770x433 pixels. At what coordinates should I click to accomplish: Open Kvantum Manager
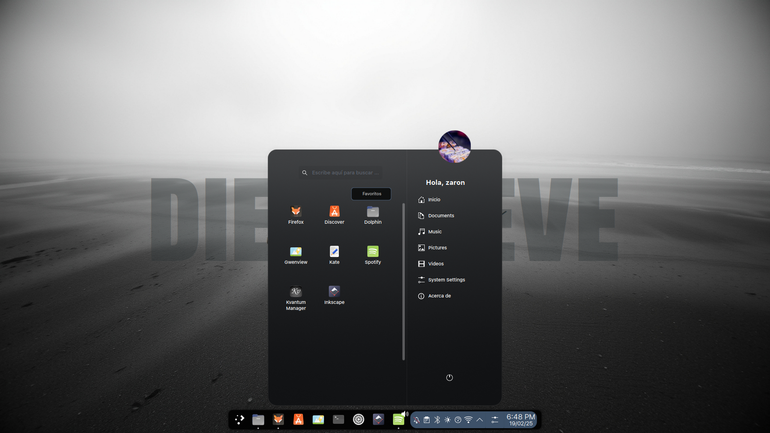296,298
